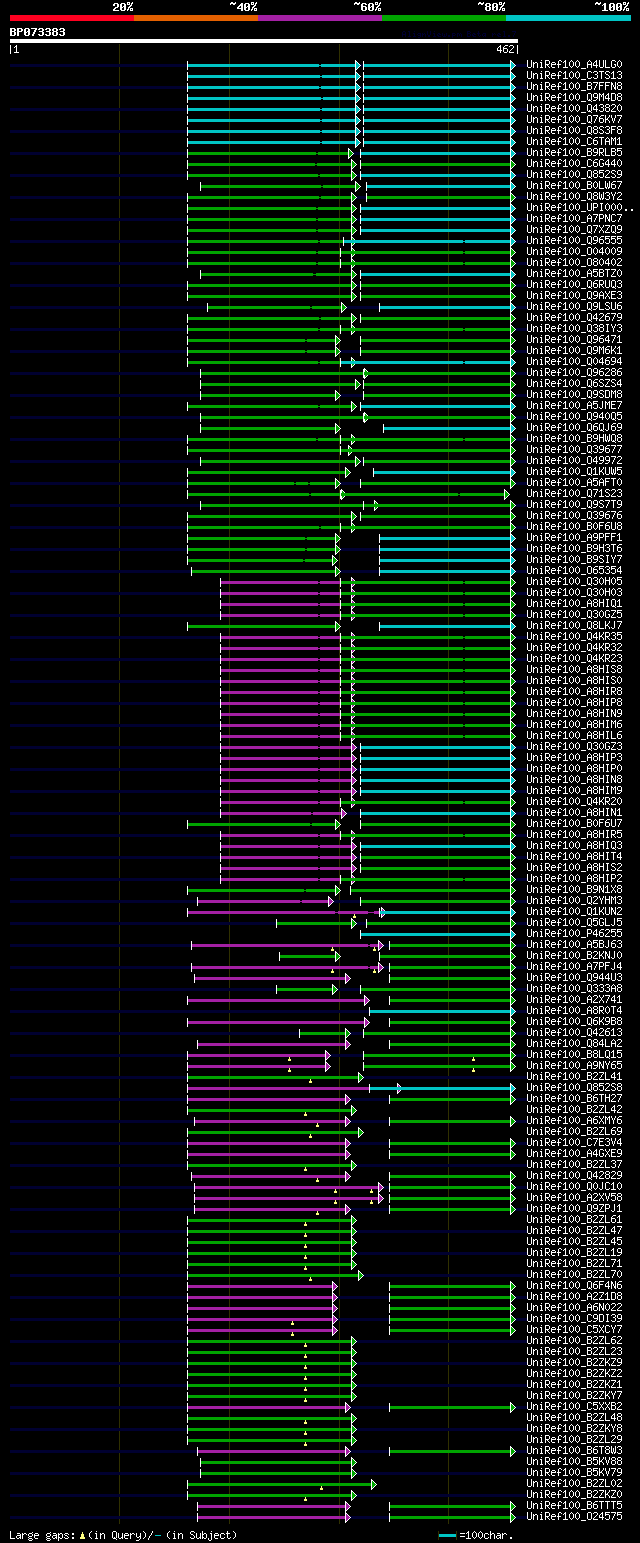Select the UniRef100_B2ZKZ9 label
Viewport: 640px width, 1543px height.
574,1362
